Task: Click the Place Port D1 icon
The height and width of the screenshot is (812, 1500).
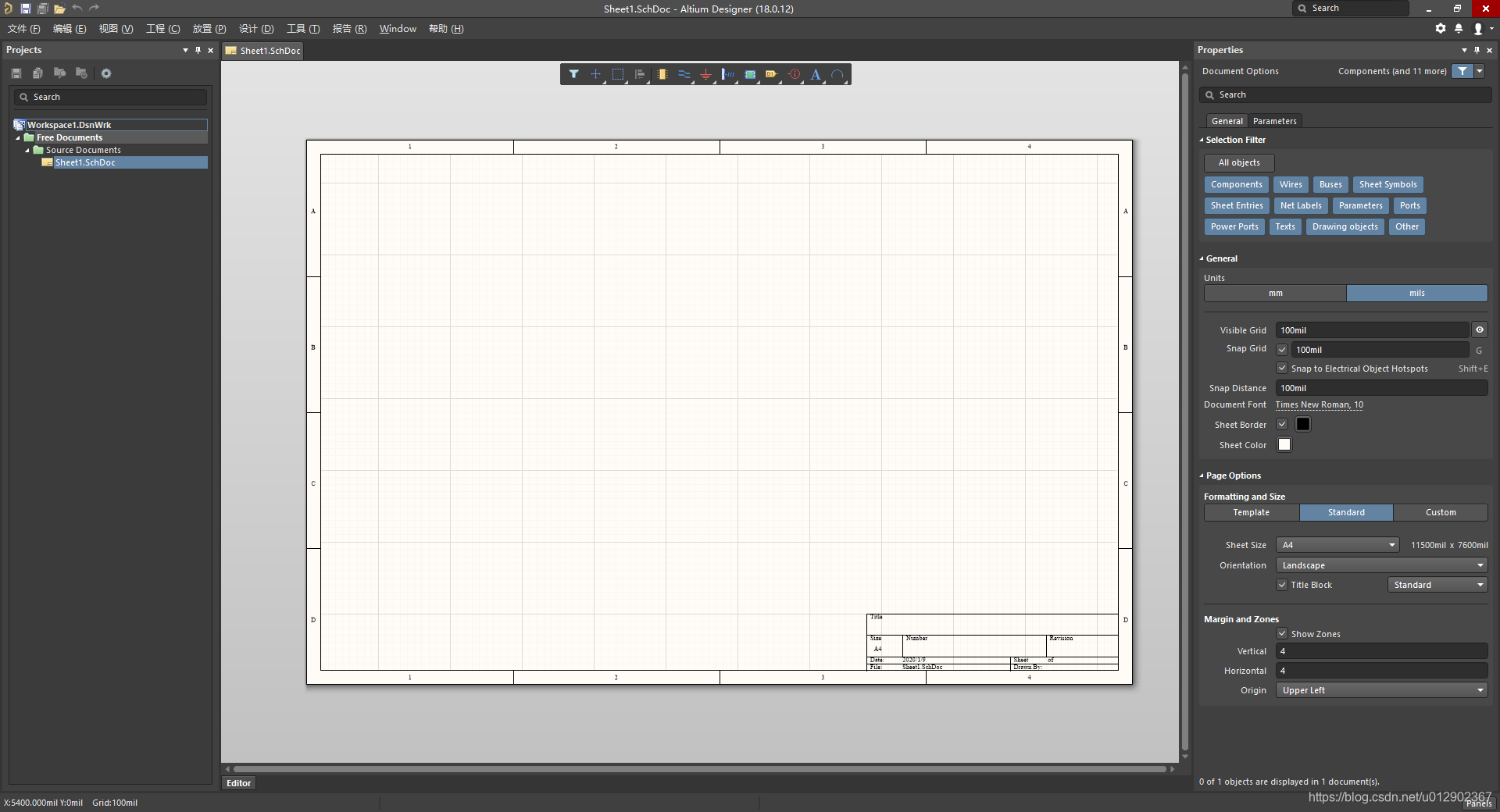Action: click(x=772, y=74)
